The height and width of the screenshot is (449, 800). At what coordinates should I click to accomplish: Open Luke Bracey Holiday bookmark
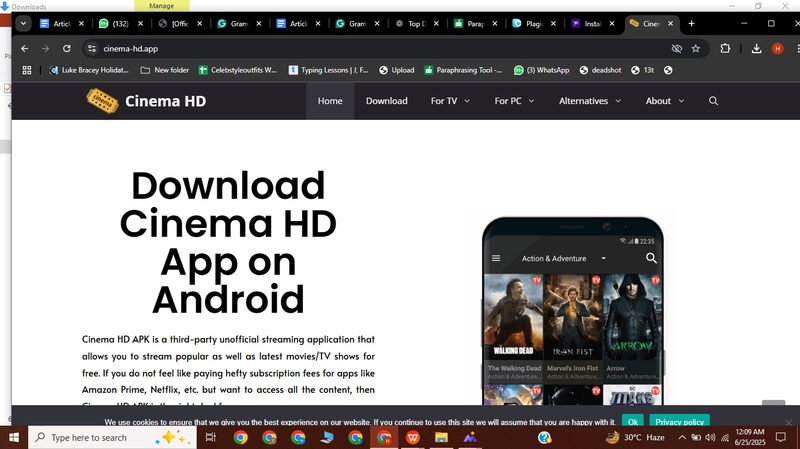click(89, 70)
